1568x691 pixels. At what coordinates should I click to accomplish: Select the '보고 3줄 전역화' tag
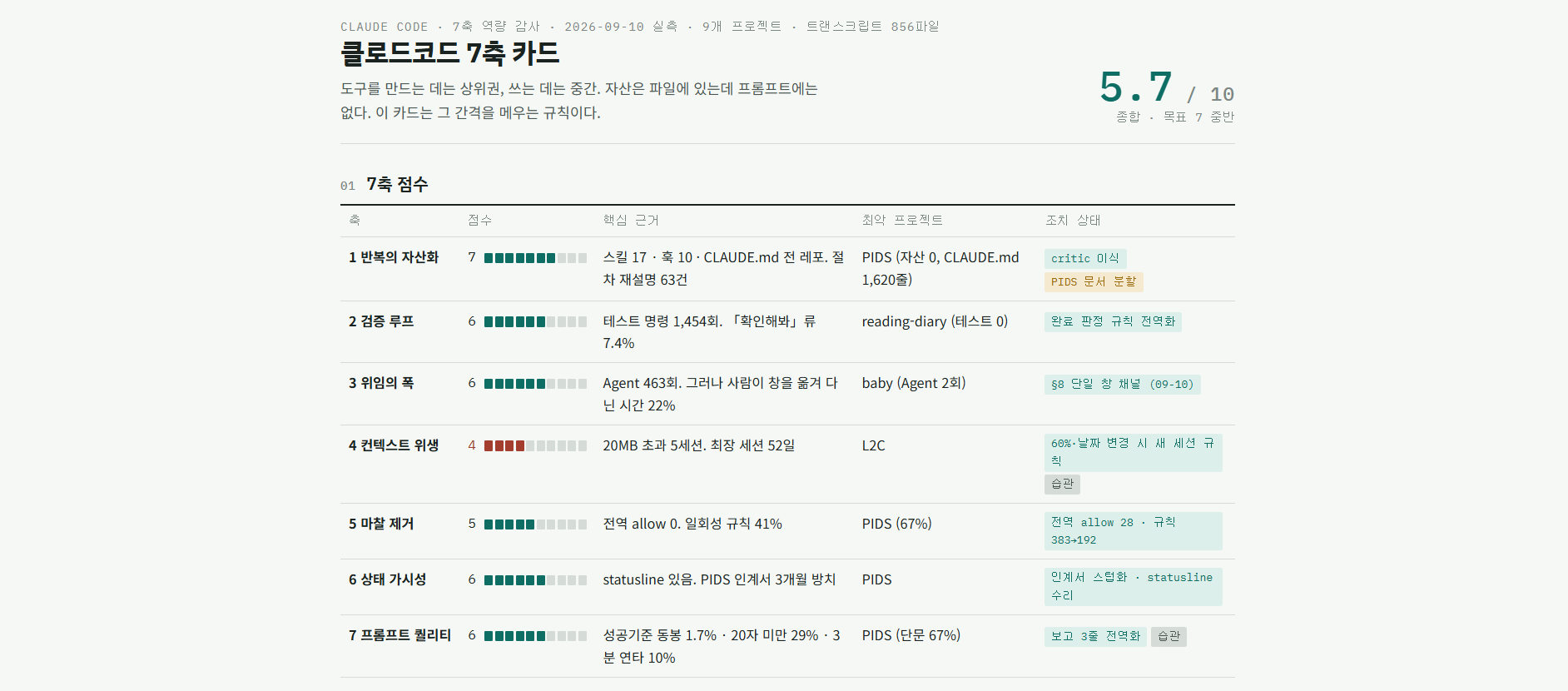pos(1095,637)
